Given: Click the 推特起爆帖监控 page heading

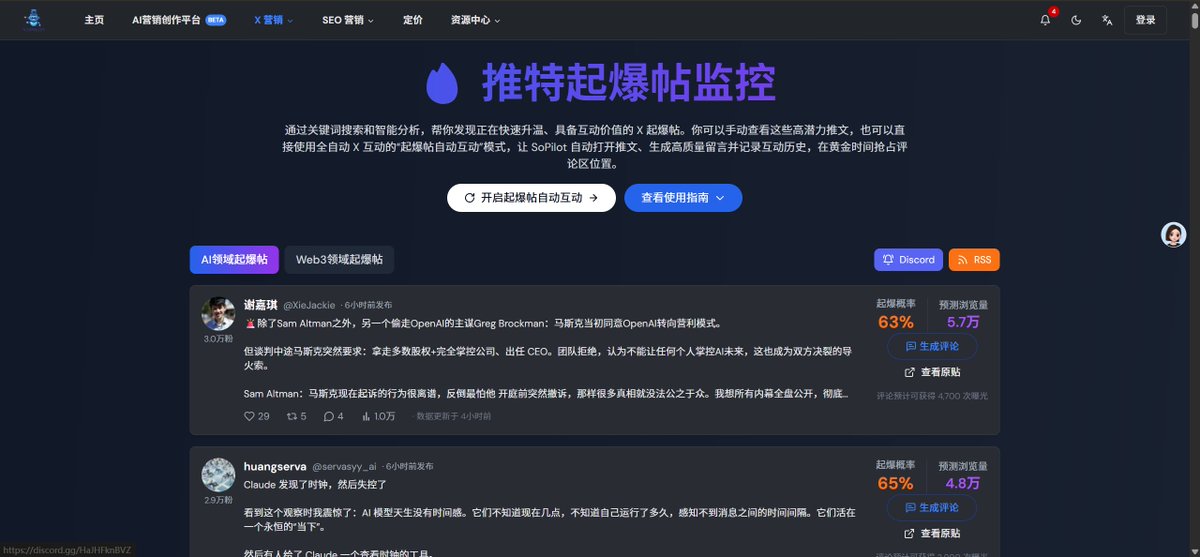Looking at the screenshot, I should click(628, 83).
